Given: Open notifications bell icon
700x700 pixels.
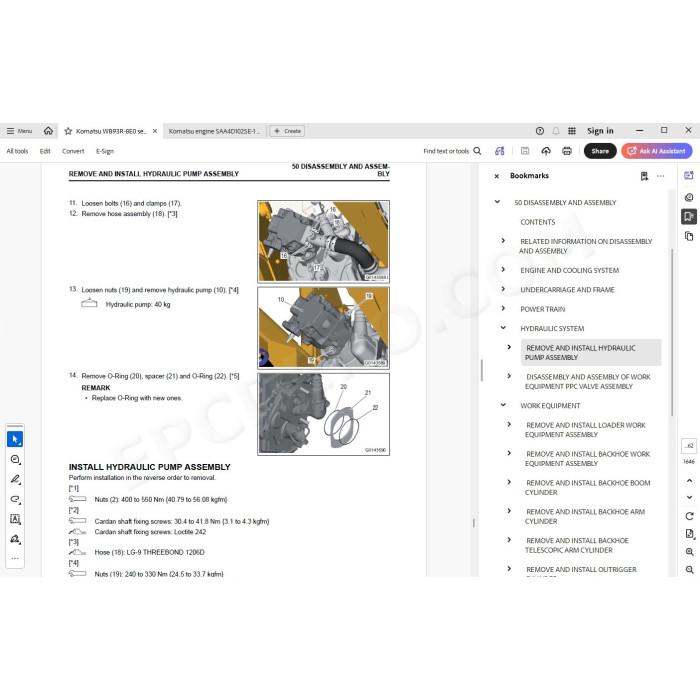Looking at the screenshot, I should pyautogui.click(x=556, y=131).
